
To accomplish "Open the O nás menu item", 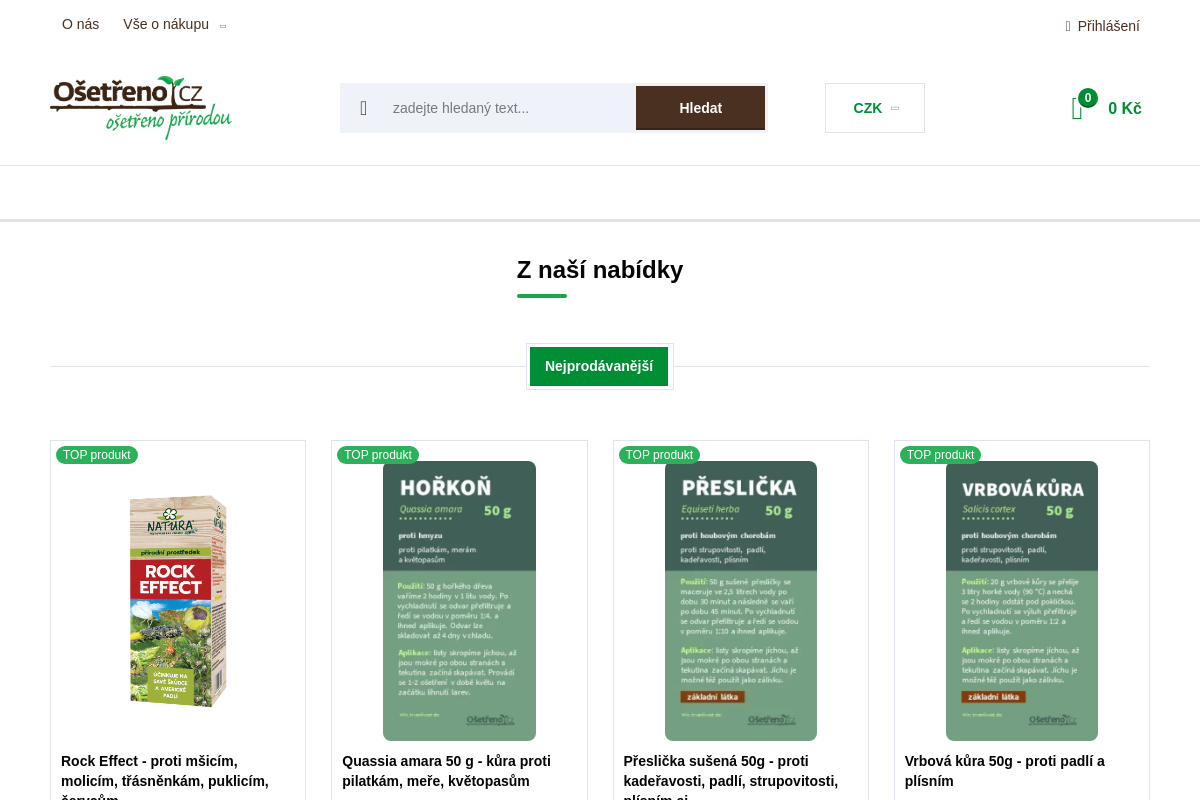I will pos(80,24).
